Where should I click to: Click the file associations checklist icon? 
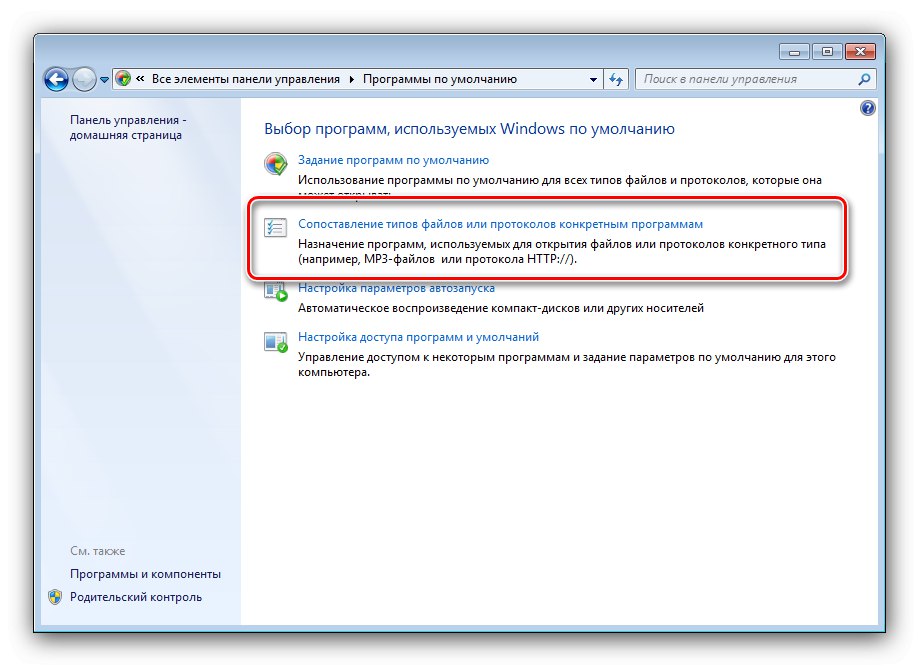[275, 227]
